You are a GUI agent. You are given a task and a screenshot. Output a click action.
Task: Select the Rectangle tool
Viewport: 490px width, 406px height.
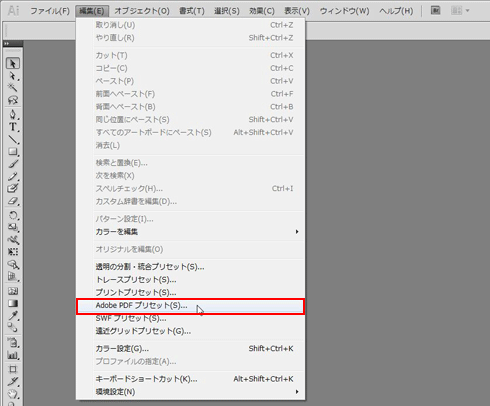[13, 152]
